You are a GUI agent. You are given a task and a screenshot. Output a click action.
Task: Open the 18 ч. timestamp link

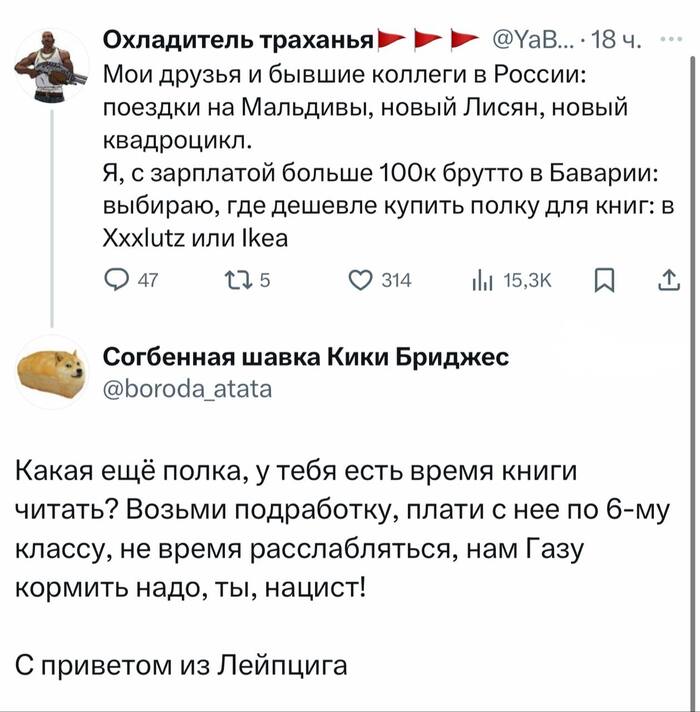(x=612, y=41)
